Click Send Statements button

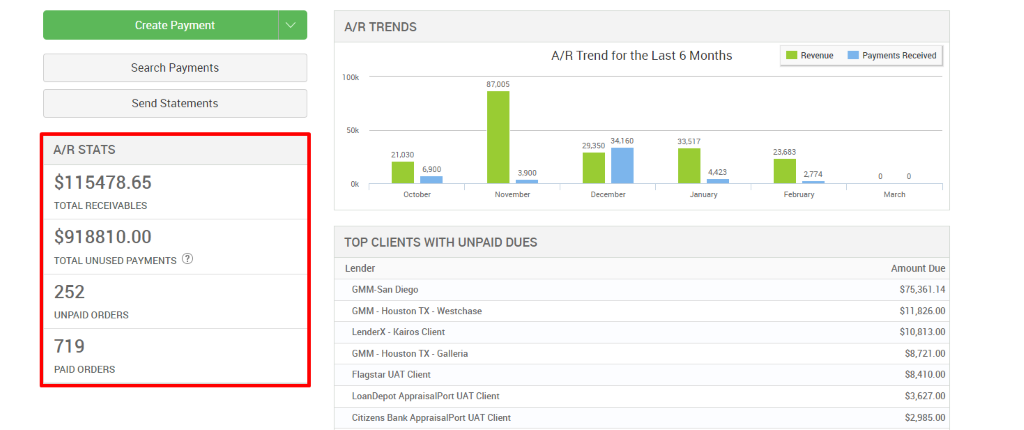click(x=175, y=103)
